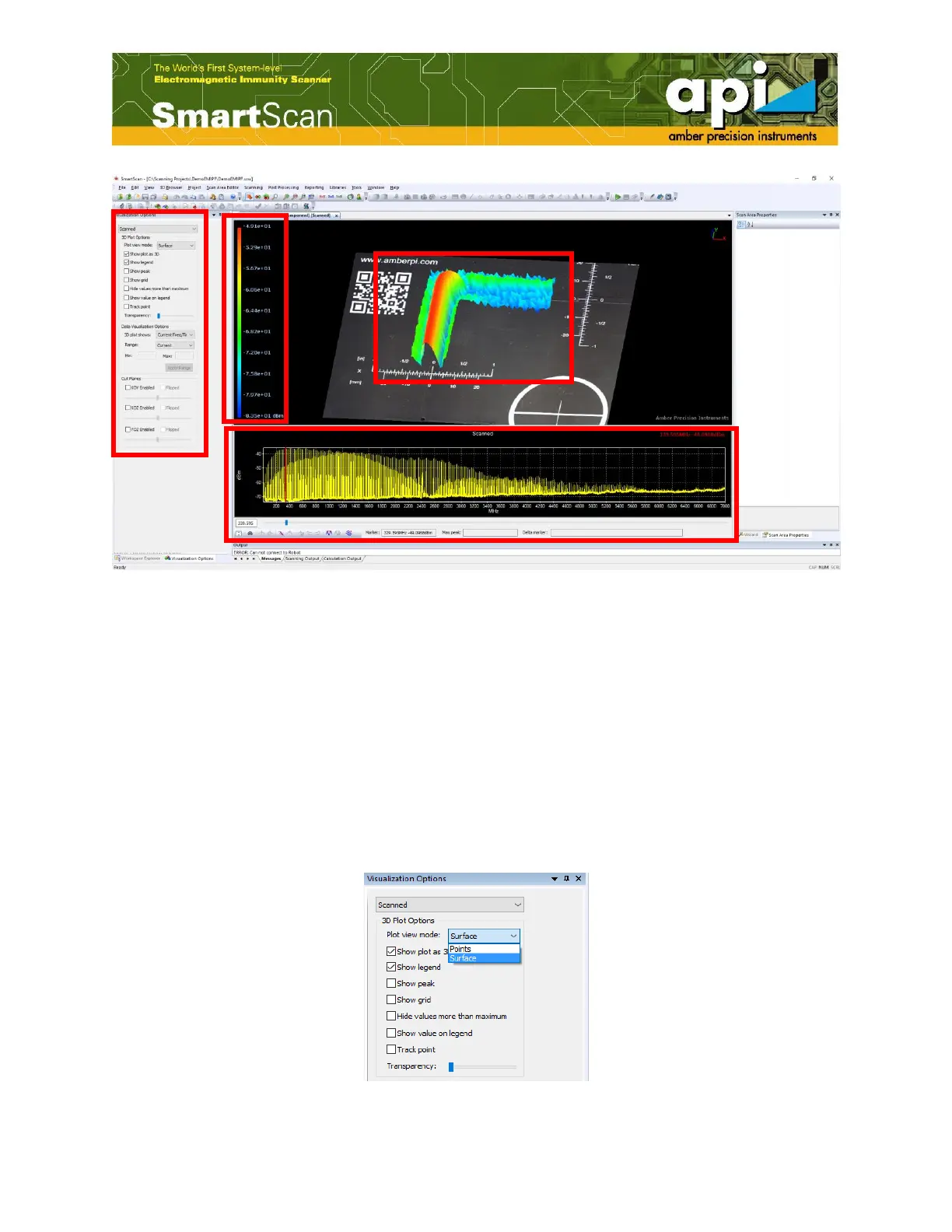Open the Project menu
Image resolution: width=952 pixels, height=1232 pixels.
[194, 187]
